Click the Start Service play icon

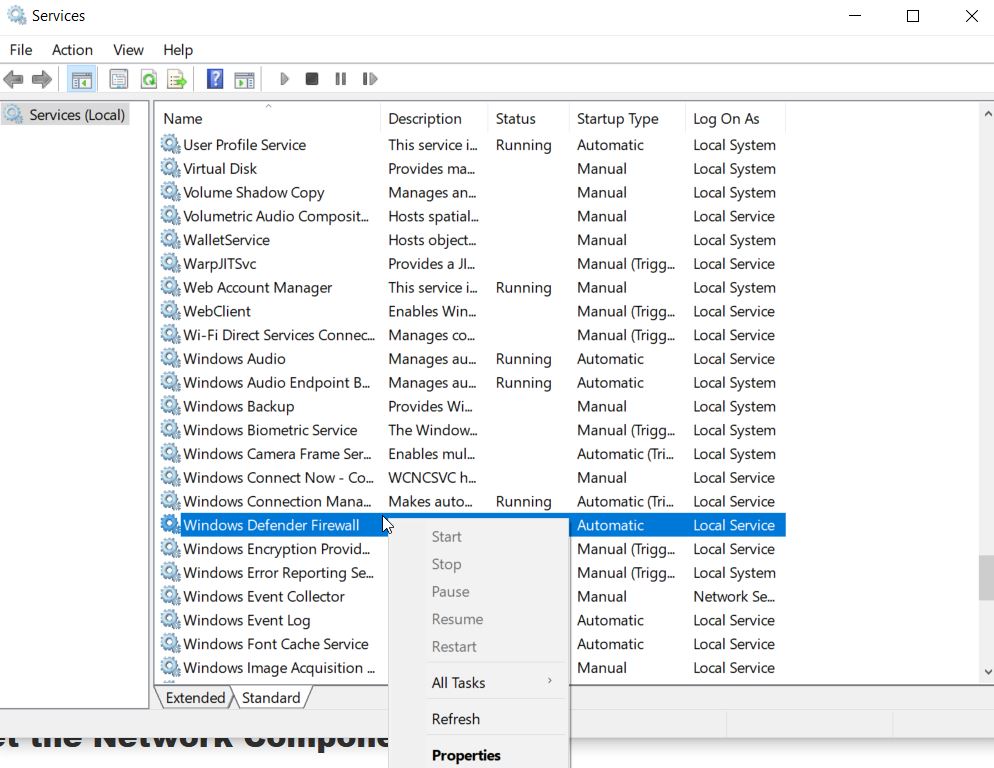tap(284, 79)
